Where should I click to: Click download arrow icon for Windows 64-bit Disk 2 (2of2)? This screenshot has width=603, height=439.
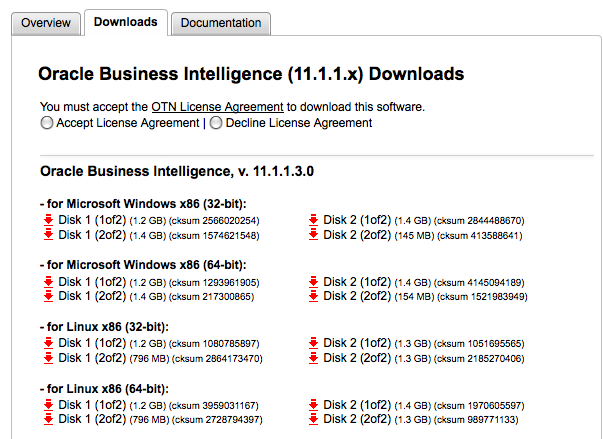313,296
